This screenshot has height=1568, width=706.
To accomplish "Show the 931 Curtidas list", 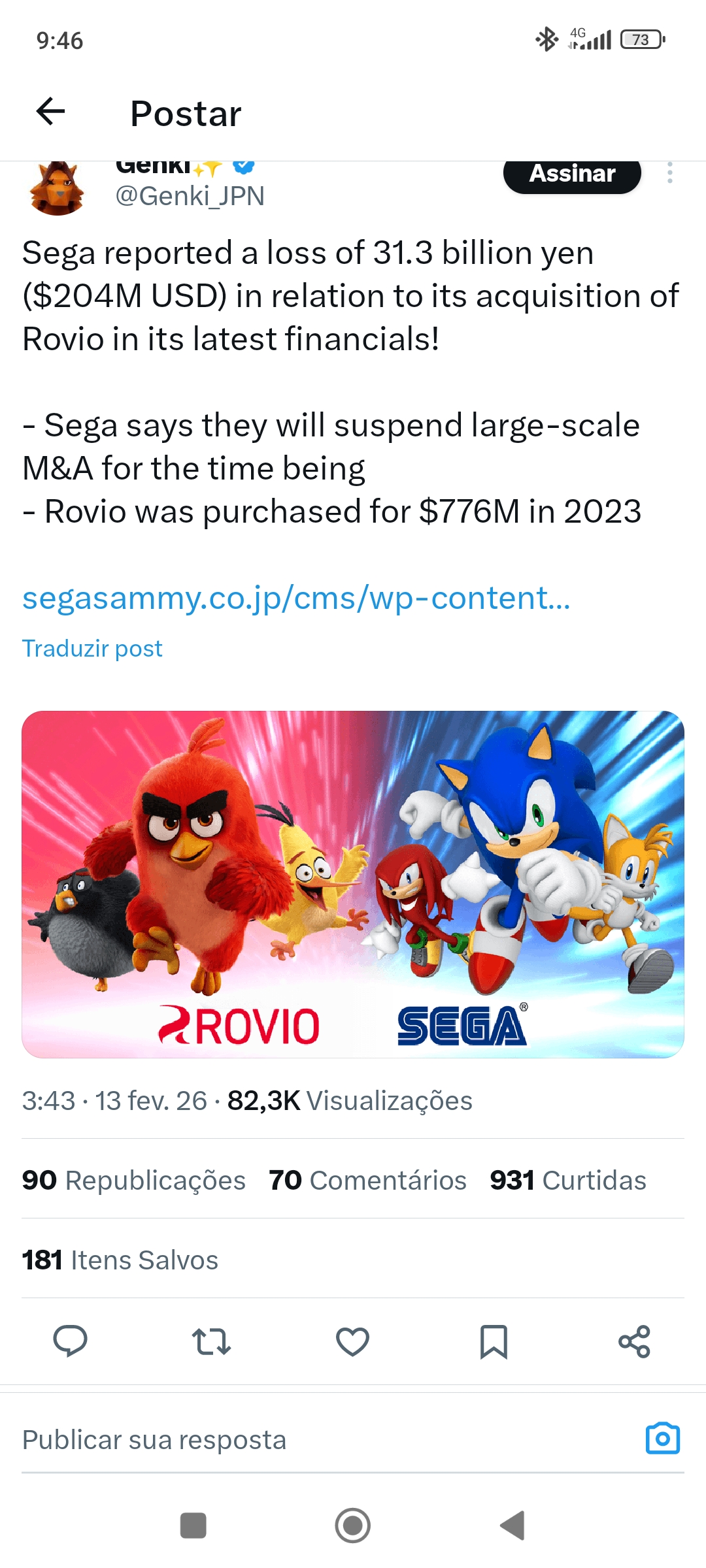I will tap(567, 1180).
